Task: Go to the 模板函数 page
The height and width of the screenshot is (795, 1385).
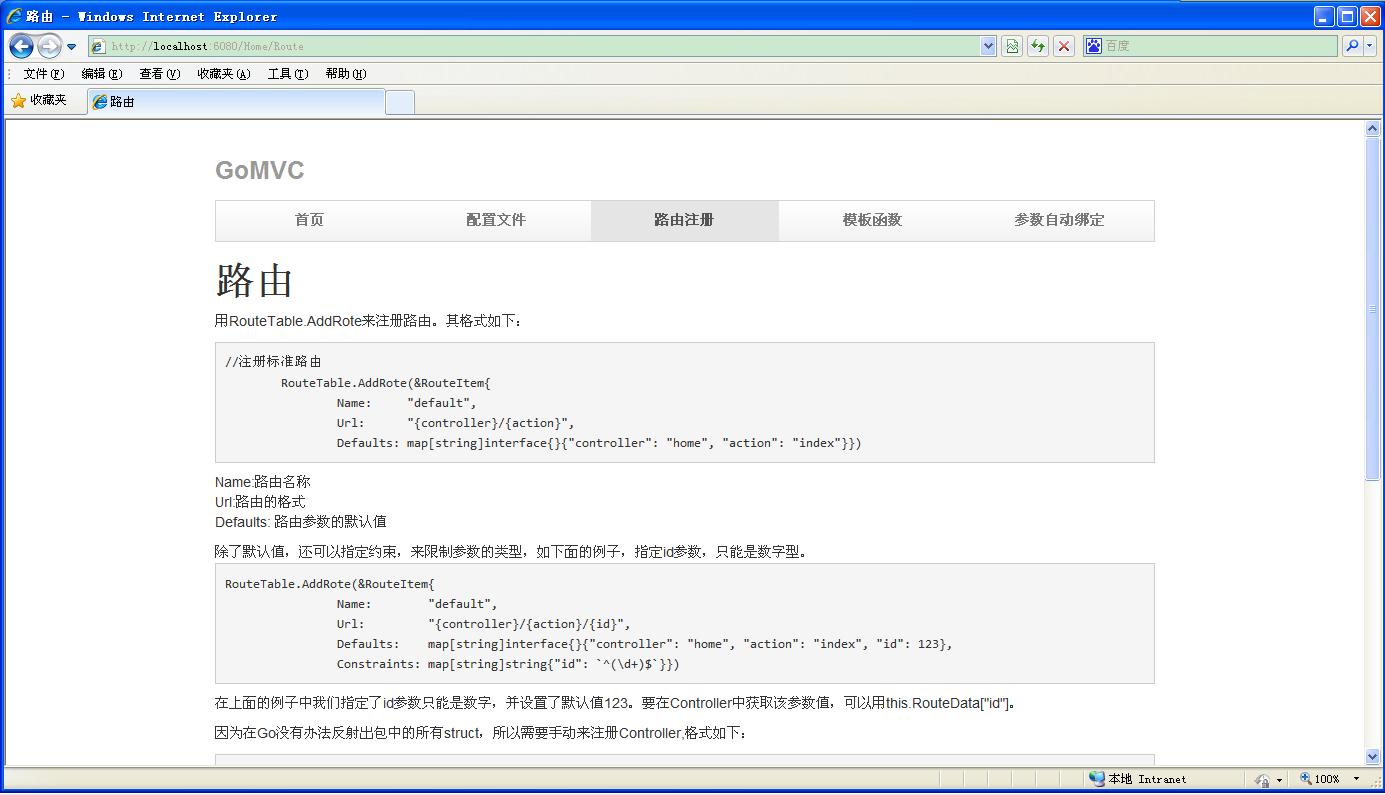Action: [872, 220]
